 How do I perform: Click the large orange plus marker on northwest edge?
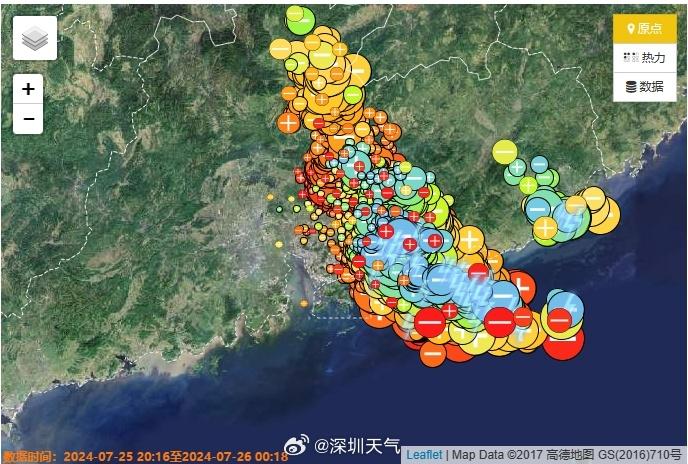[x=288, y=122]
